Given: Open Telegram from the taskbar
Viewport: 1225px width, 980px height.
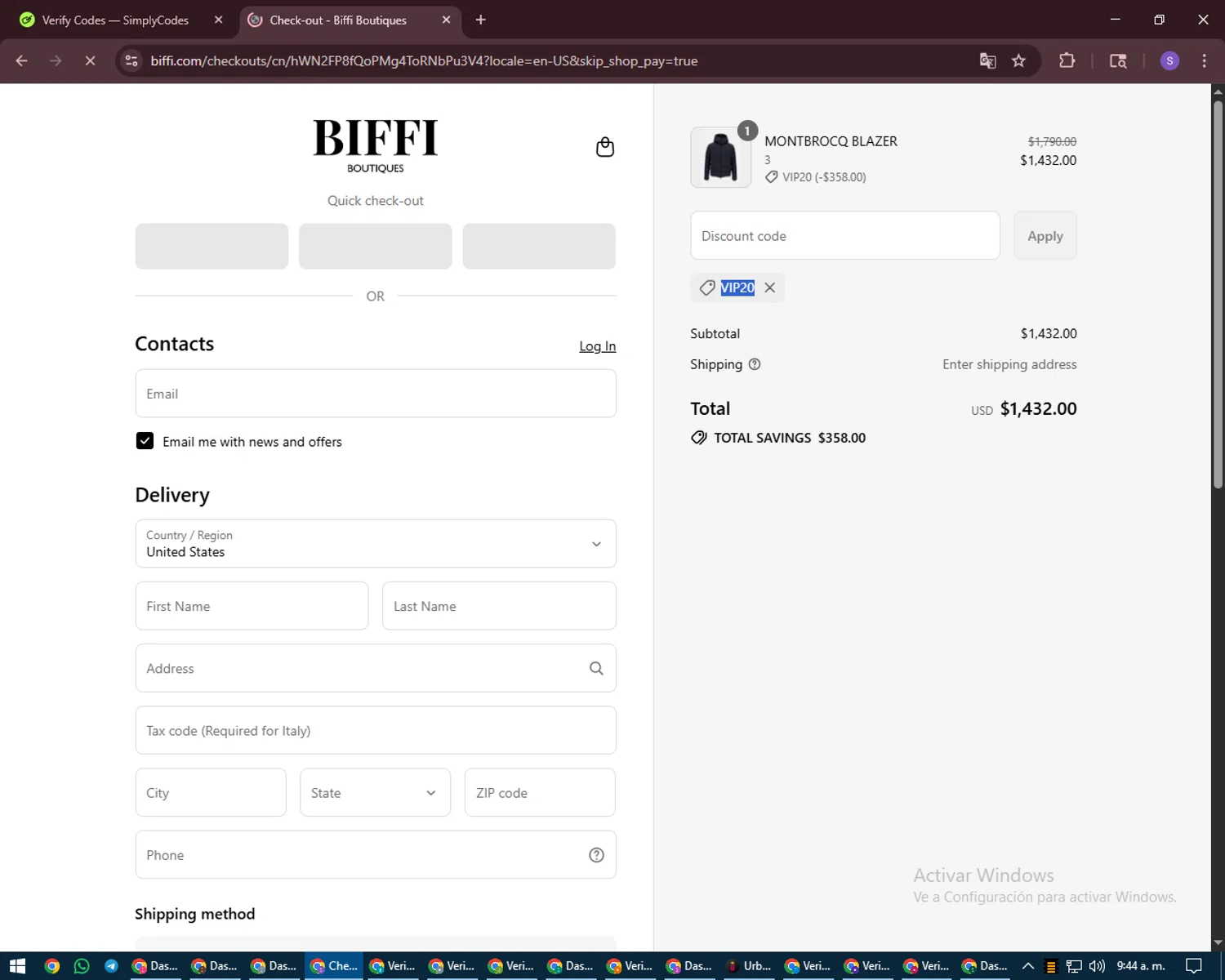Looking at the screenshot, I should (x=111, y=966).
